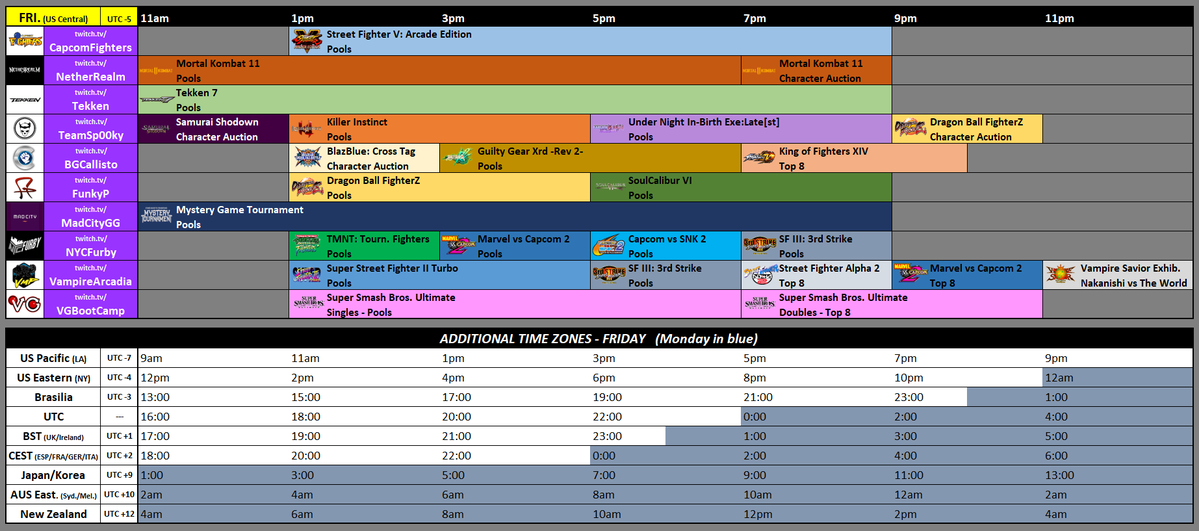Screen dimensions: 1199x531
Task: Click the BlazBlue Cross Tag logo
Action: point(307,158)
